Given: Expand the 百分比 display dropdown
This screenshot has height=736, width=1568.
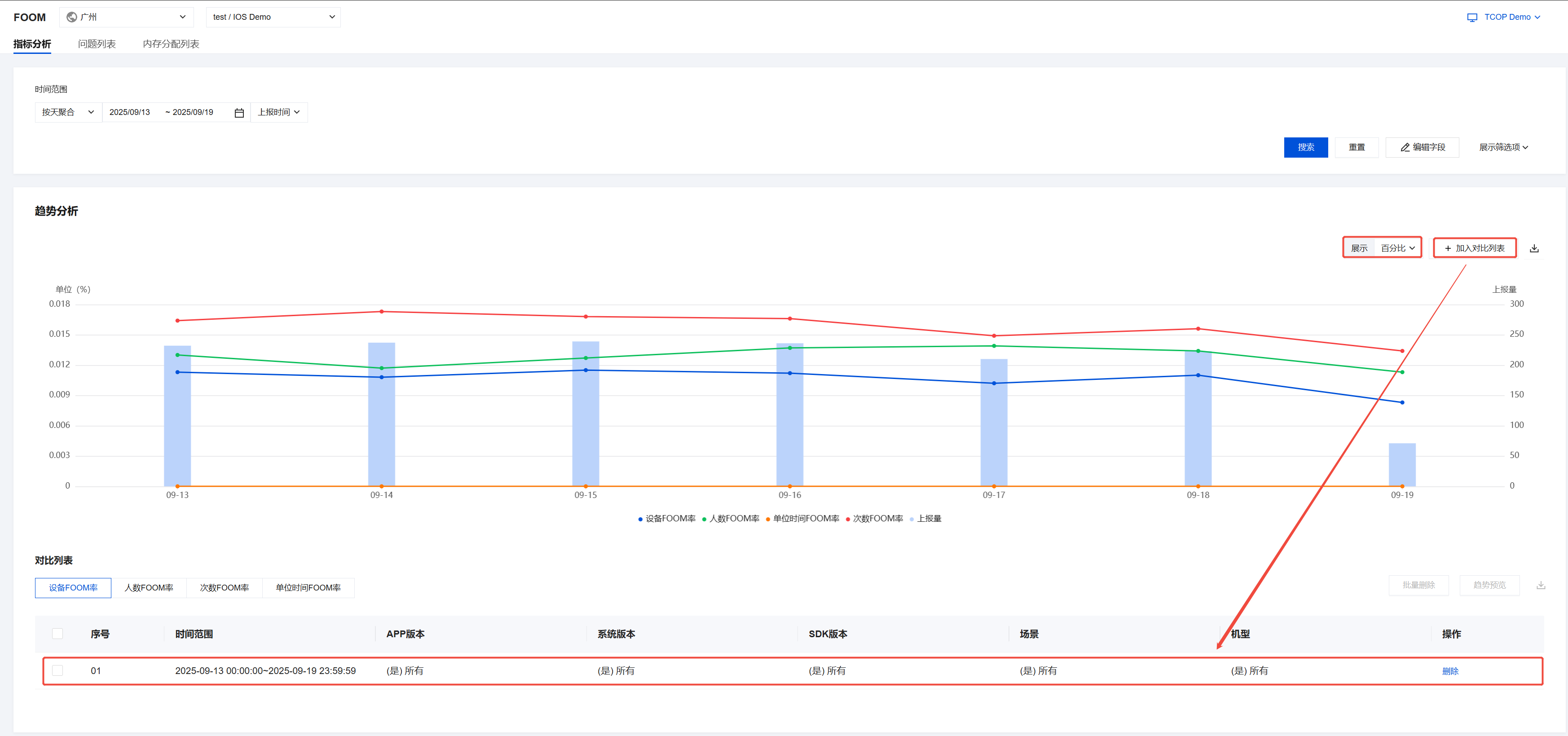Looking at the screenshot, I should tap(1397, 248).
